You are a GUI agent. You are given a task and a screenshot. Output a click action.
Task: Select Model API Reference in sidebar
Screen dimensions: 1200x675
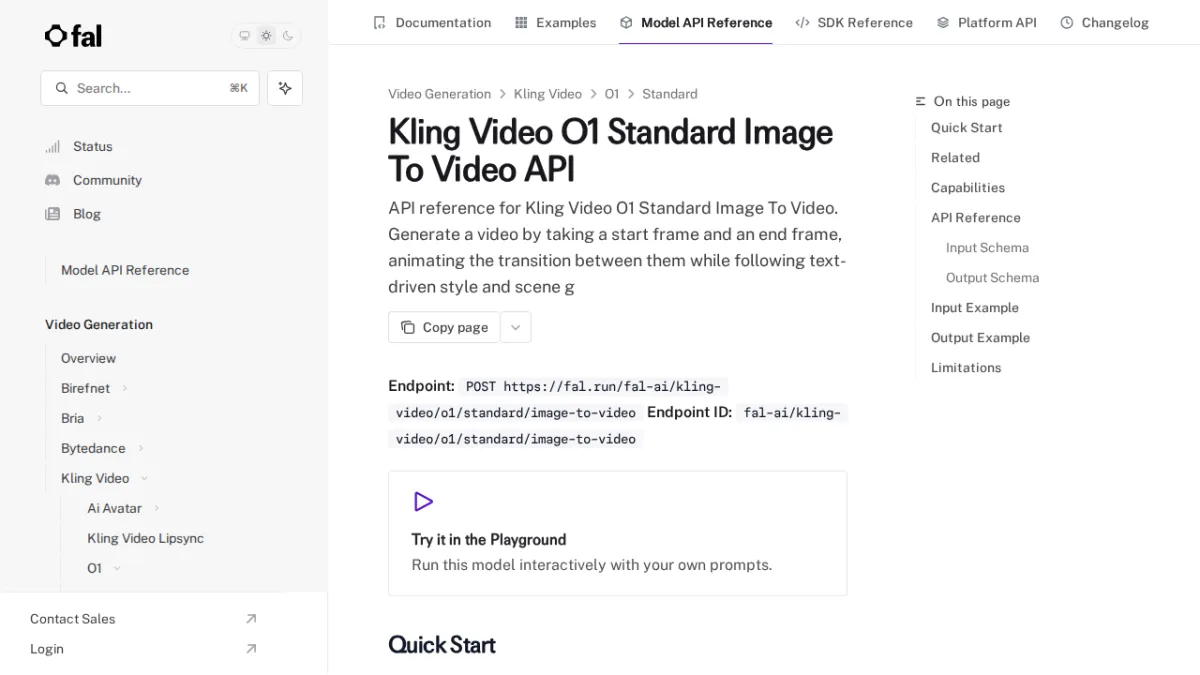point(125,270)
